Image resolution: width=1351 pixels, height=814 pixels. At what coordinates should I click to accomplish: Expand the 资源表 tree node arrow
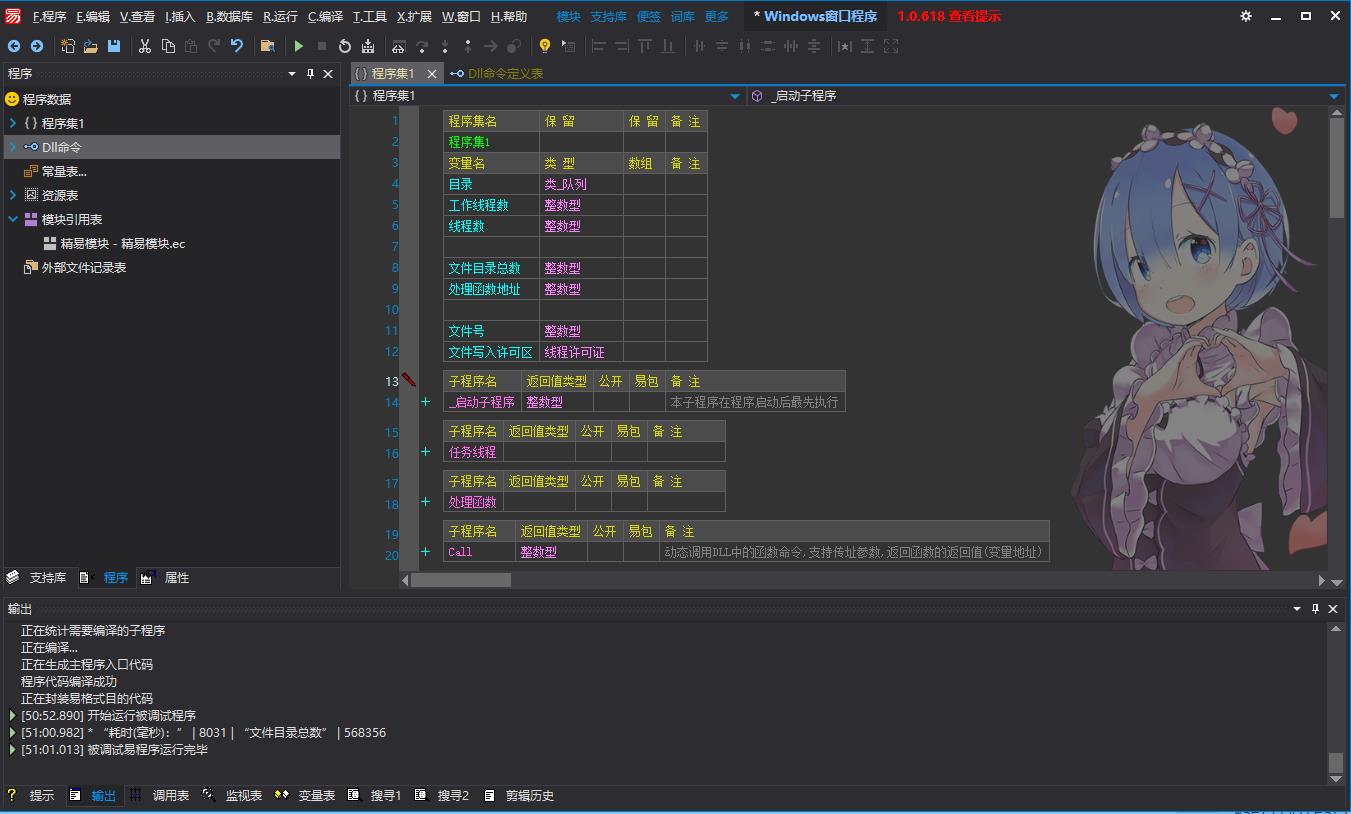12,195
